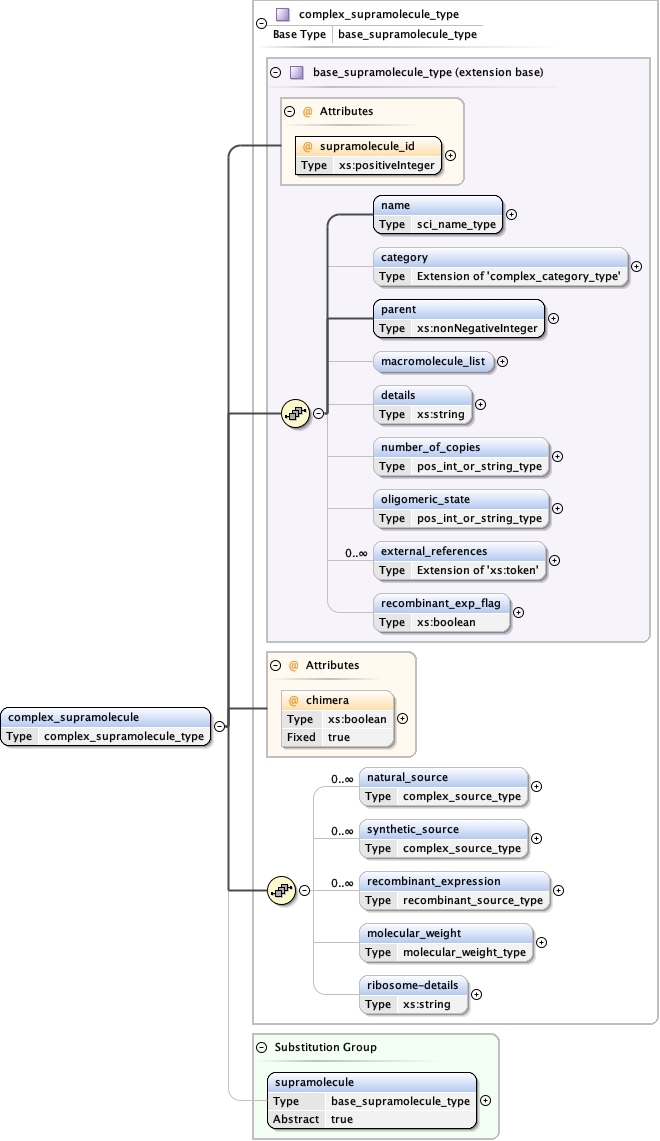Select the ribosome-details element
Viewport: 660px width, 1141px height.
coord(413,994)
